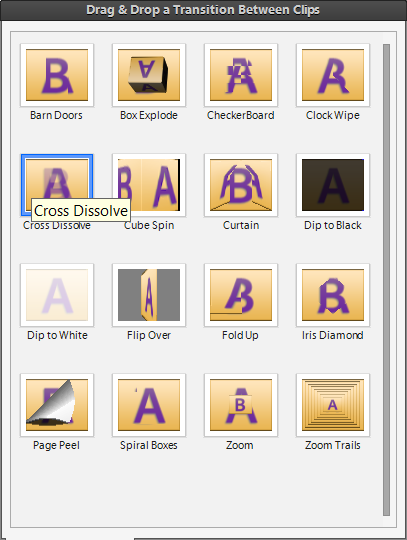Click the vertical scrollbar of transitions list
The image size is (407, 540).
point(386,280)
